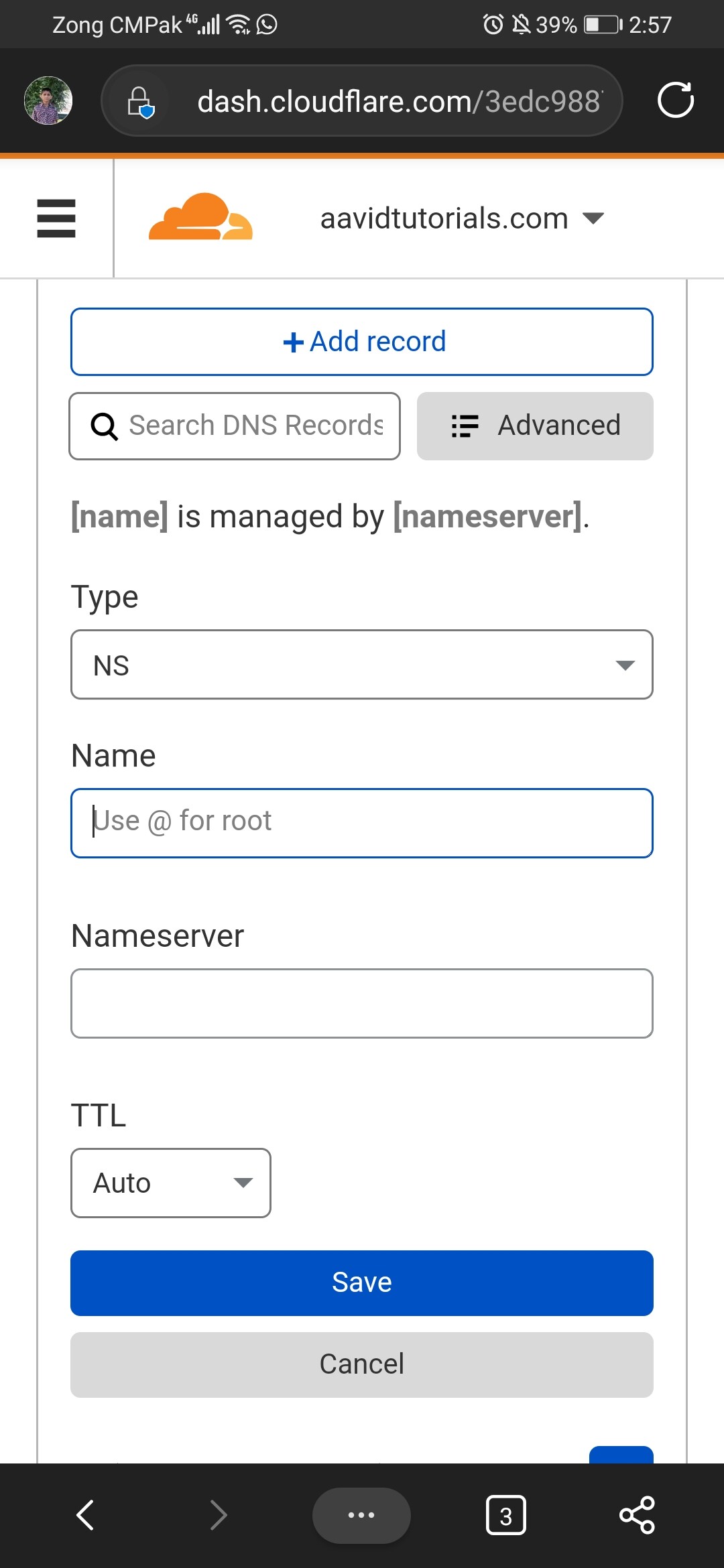Click the Nameserver input field
This screenshot has height=1568, width=724.
pyautogui.click(x=362, y=1003)
